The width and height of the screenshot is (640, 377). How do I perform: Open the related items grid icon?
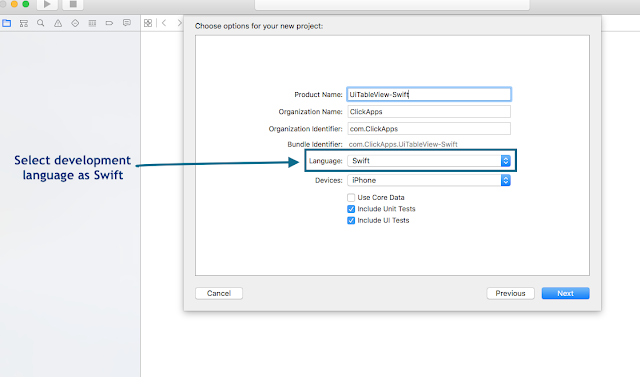pos(148,23)
